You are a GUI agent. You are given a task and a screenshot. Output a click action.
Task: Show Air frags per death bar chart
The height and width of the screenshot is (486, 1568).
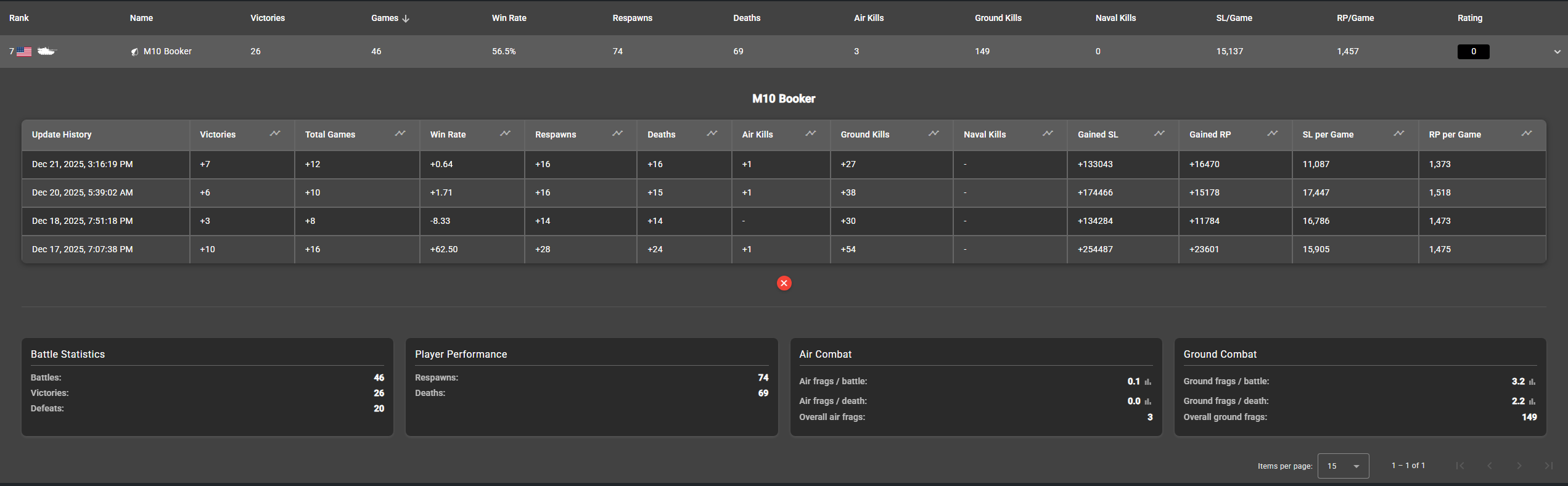(x=1147, y=402)
